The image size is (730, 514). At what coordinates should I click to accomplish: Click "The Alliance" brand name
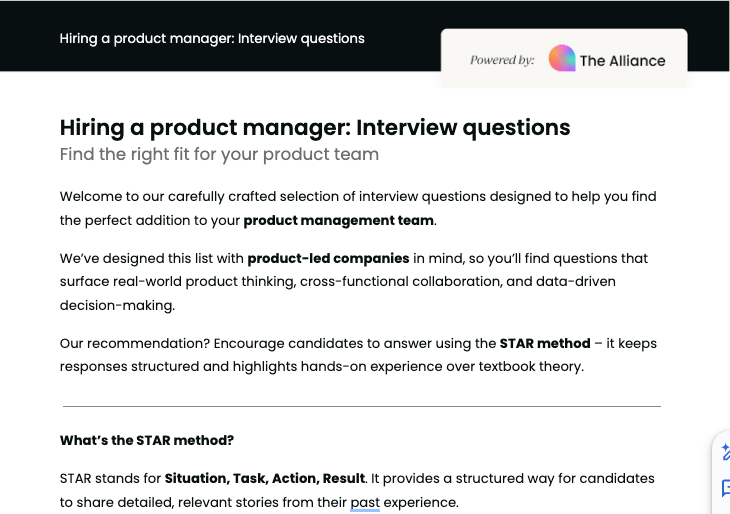[622, 60]
